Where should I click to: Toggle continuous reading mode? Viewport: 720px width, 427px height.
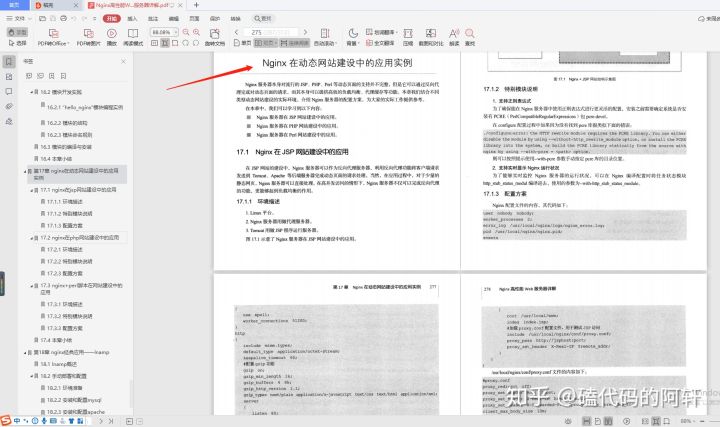point(295,43)
